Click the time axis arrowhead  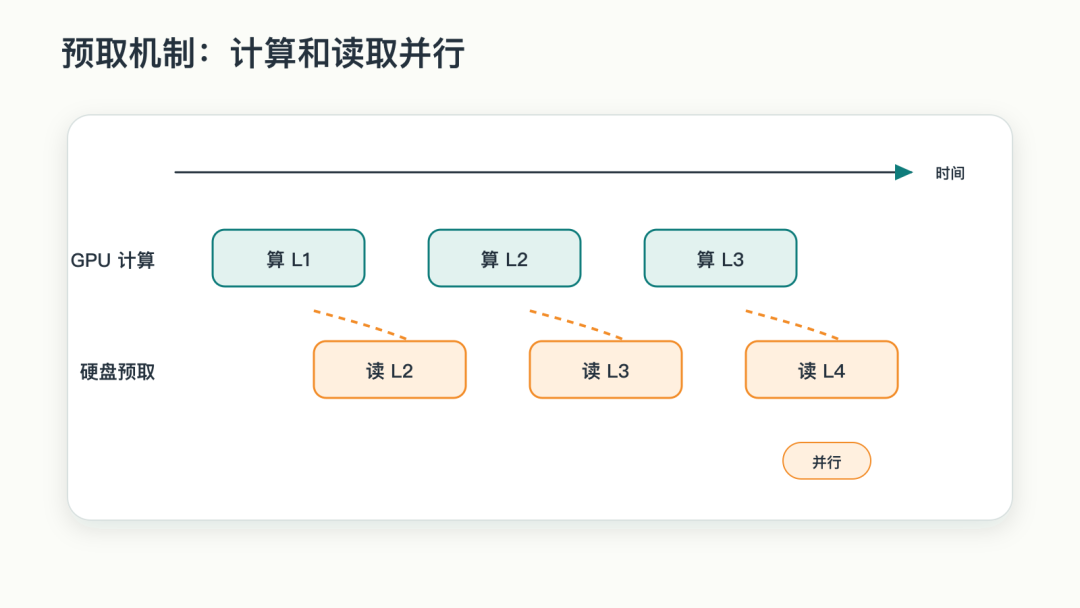tap(904, 172)
